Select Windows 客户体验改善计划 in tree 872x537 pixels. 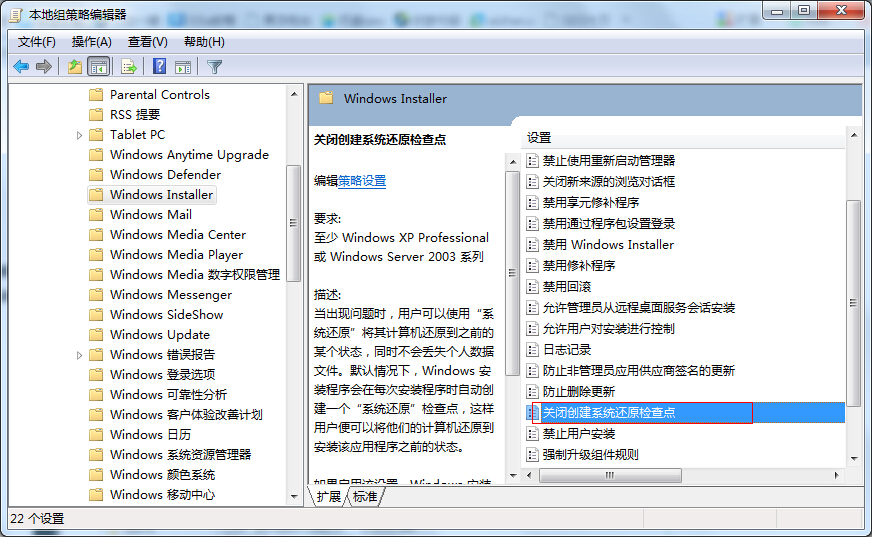pos(186,415)
